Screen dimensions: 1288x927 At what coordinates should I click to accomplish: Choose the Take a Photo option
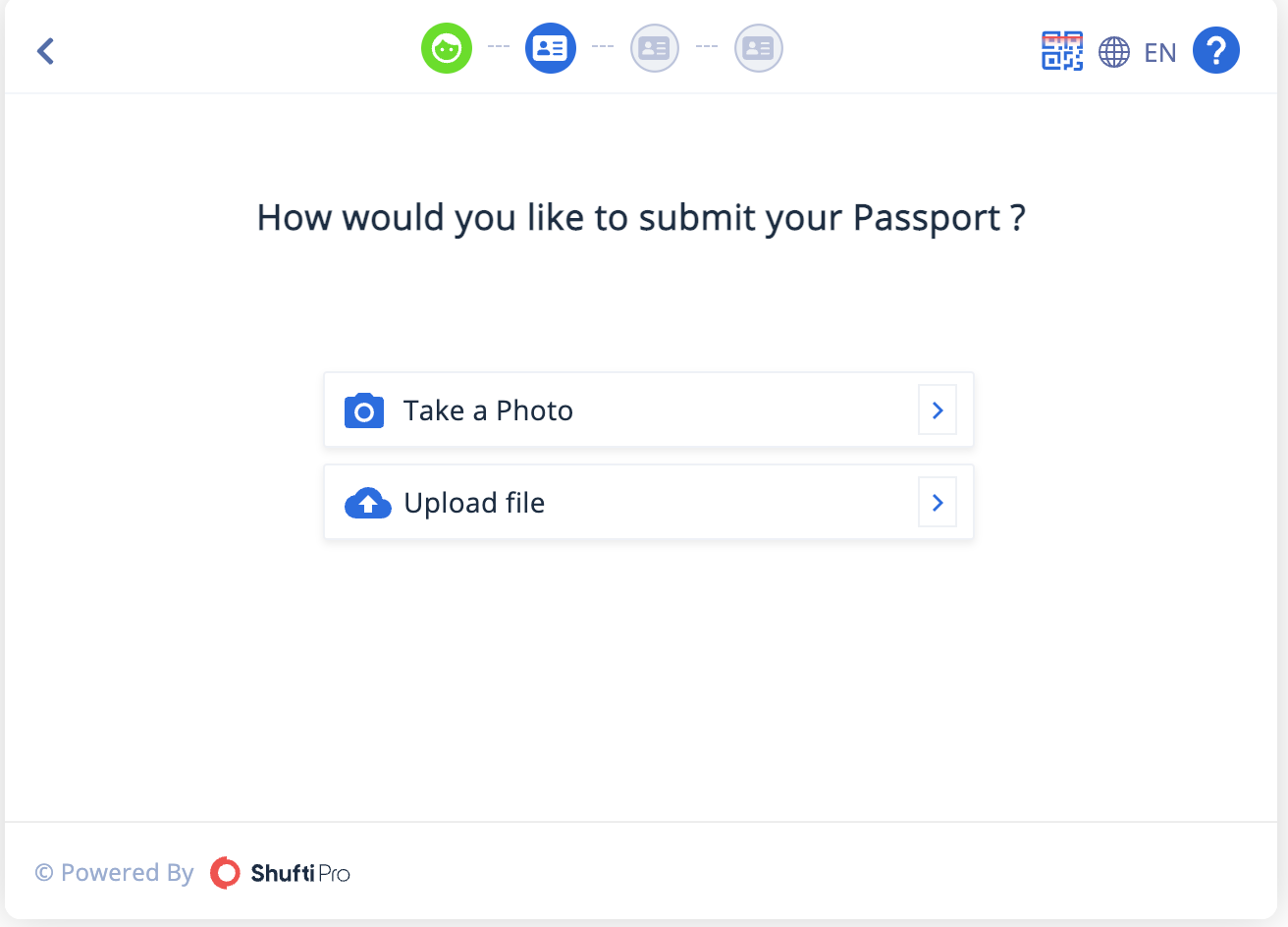click(649, 409)
